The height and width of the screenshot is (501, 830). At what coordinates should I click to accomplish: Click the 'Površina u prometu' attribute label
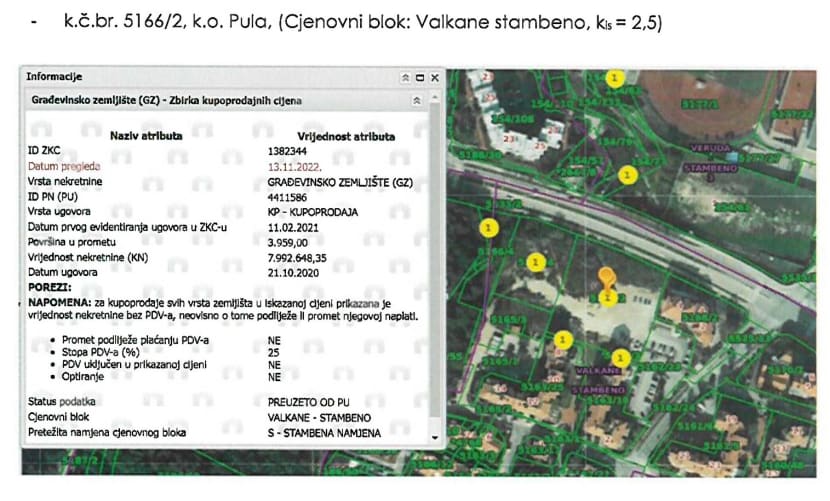point(71,242)
